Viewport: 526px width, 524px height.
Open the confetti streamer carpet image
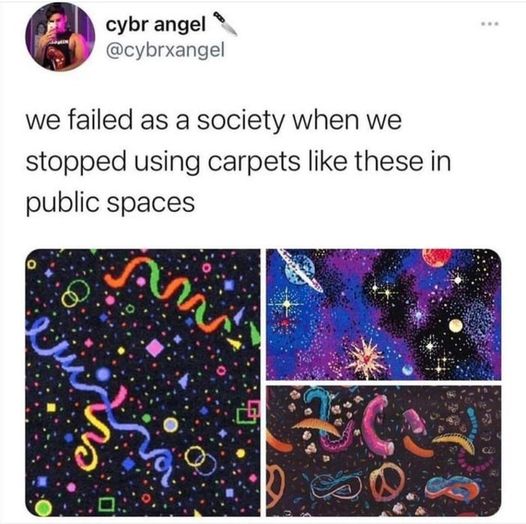(x=143, y=383)
